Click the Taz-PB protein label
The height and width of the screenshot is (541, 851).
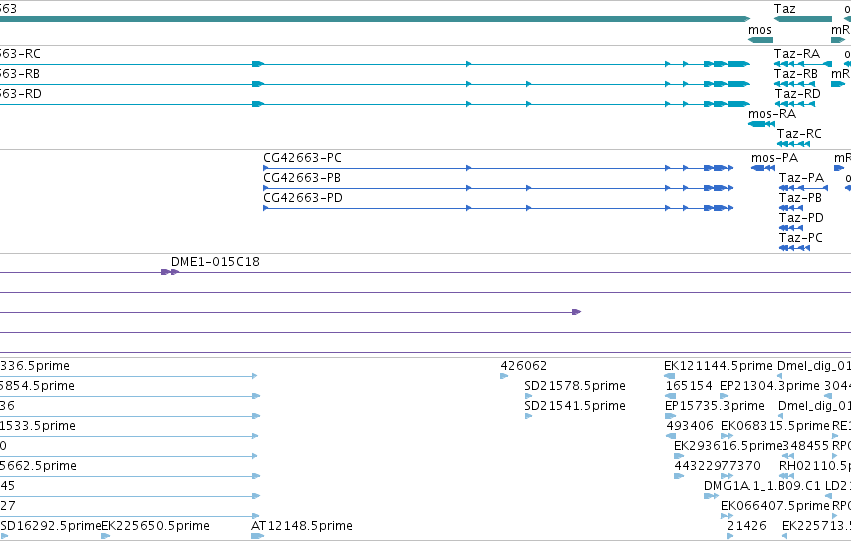coord(800,198)
